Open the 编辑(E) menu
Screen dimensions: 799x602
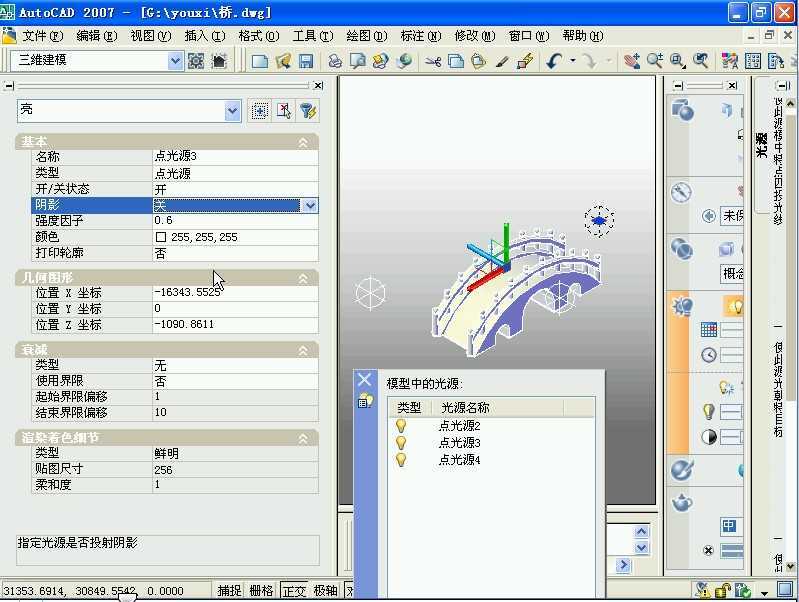pyautogui.click(x=97, y=36)
